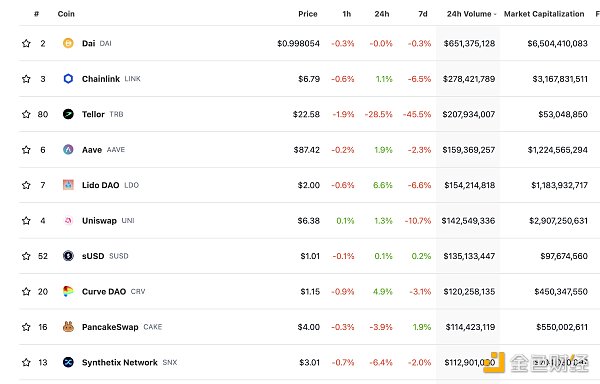The height and width of the screenshot is (384, 600).
Task: Click the Aave coin logo icon
Action: point(68,150)
